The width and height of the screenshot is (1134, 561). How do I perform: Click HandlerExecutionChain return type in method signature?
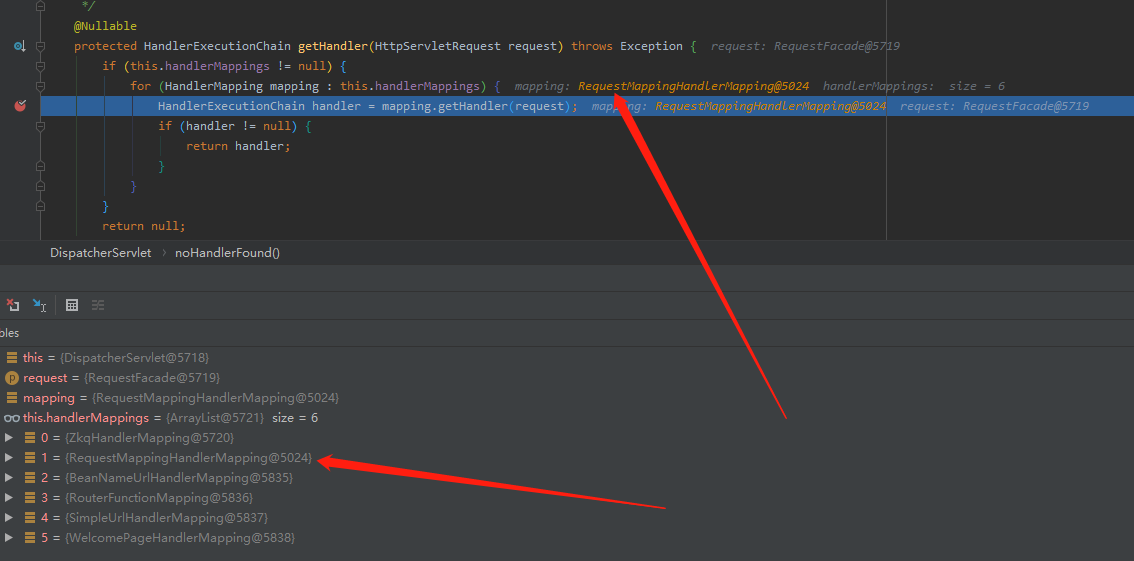(x=217, y=46)
